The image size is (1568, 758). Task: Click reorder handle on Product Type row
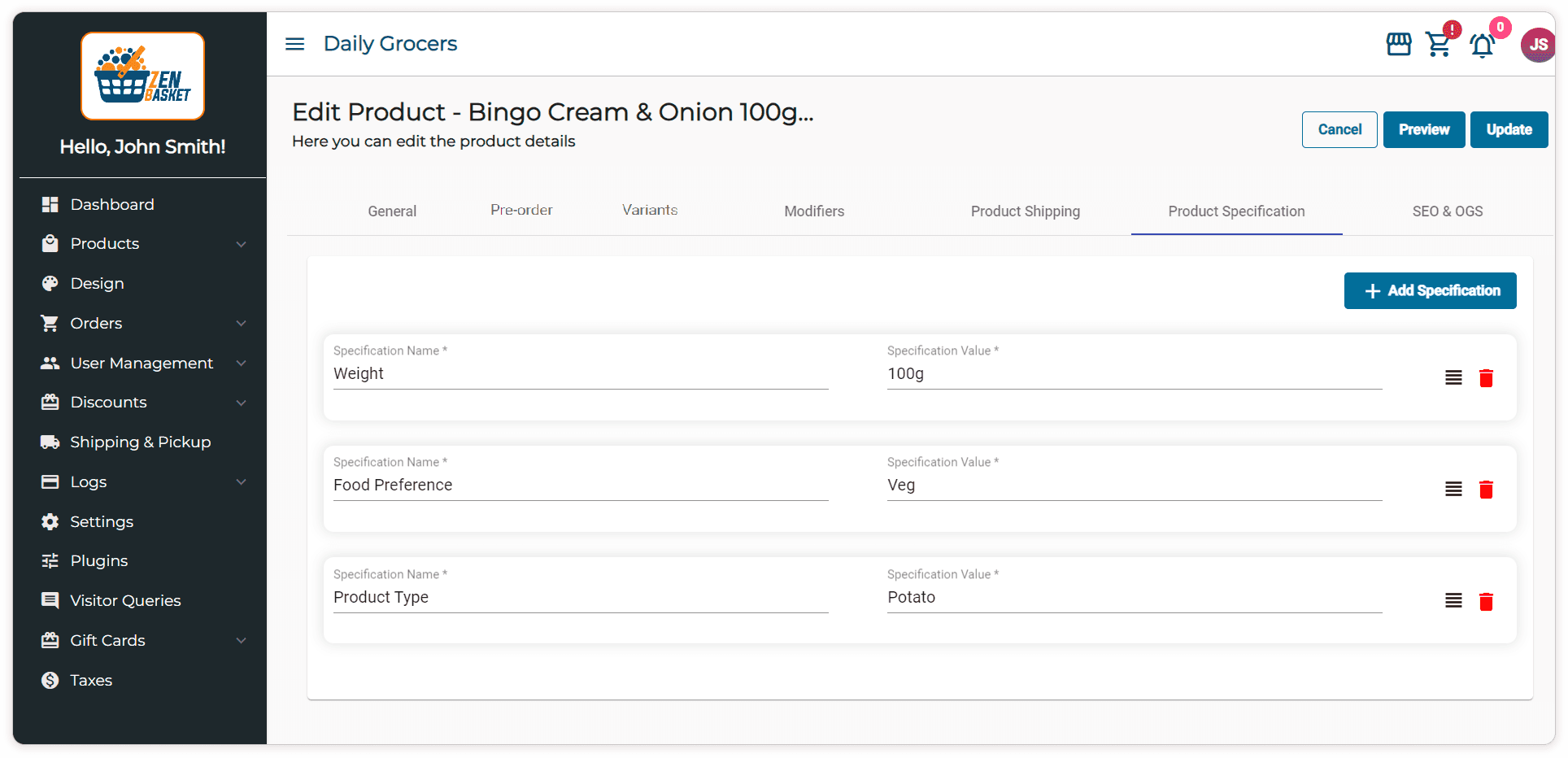(x=1453, y=601)
